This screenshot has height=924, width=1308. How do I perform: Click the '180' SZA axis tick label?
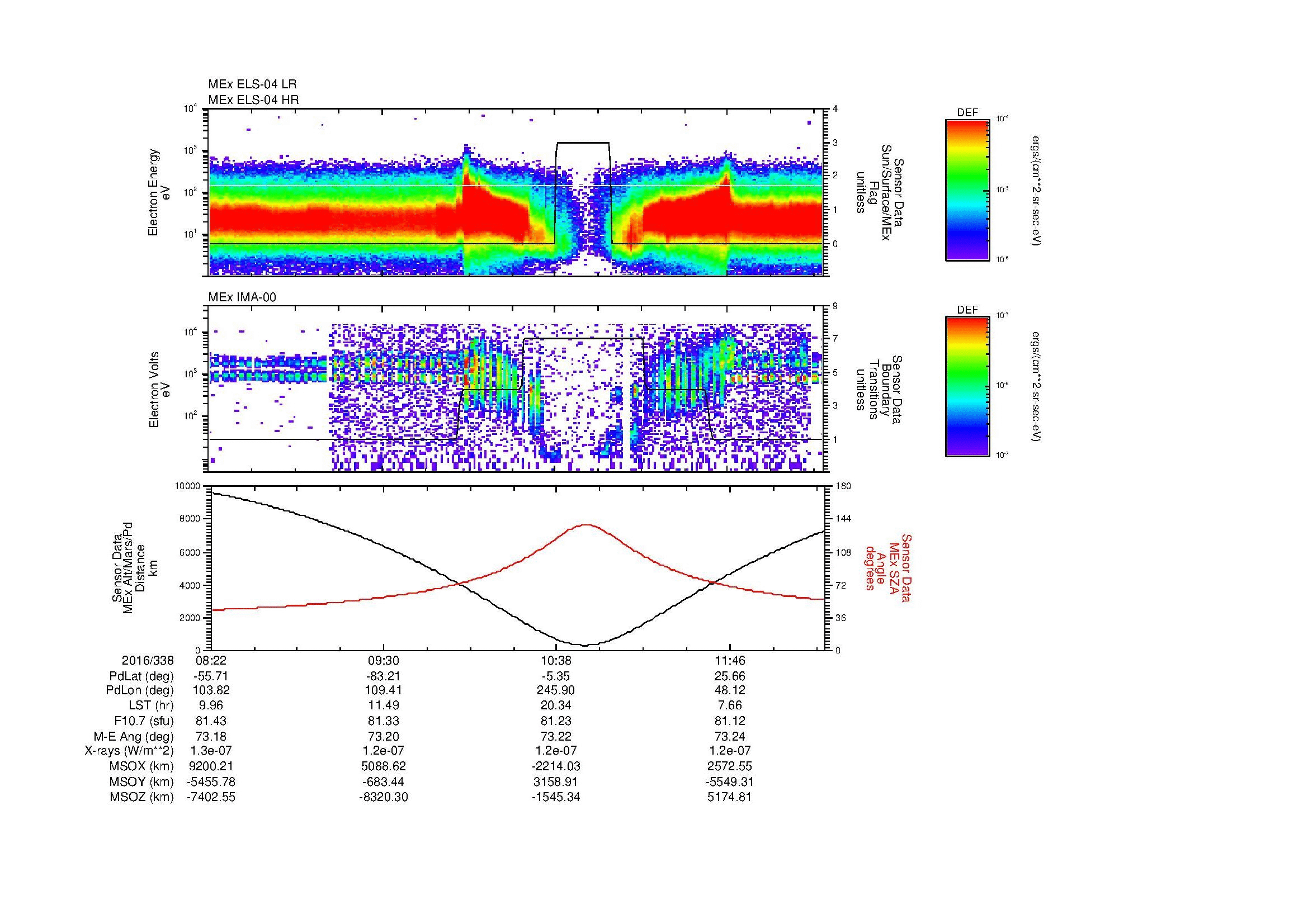843,486
